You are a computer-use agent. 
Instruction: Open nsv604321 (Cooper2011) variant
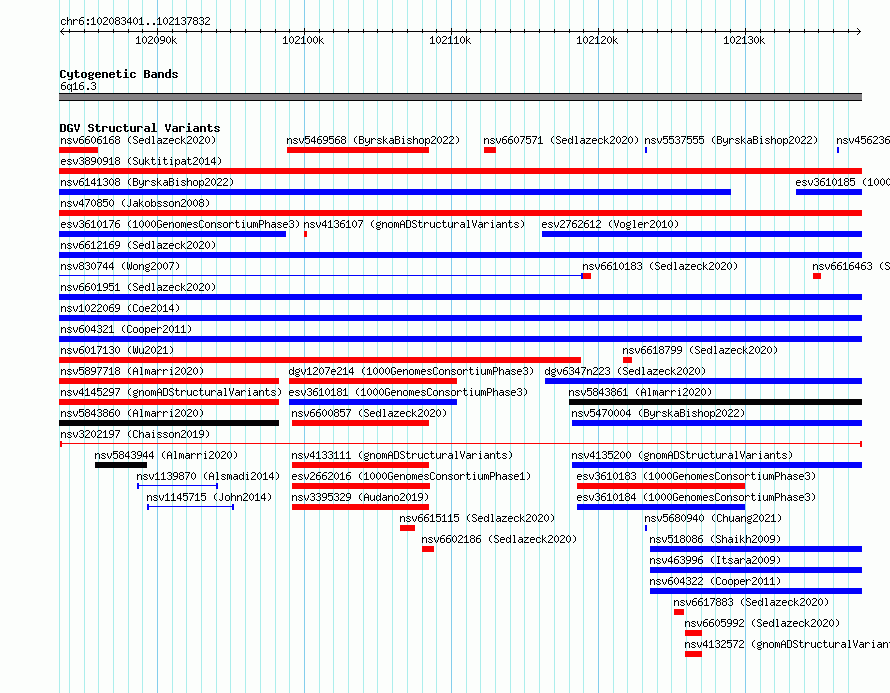(x=126, y=329)
